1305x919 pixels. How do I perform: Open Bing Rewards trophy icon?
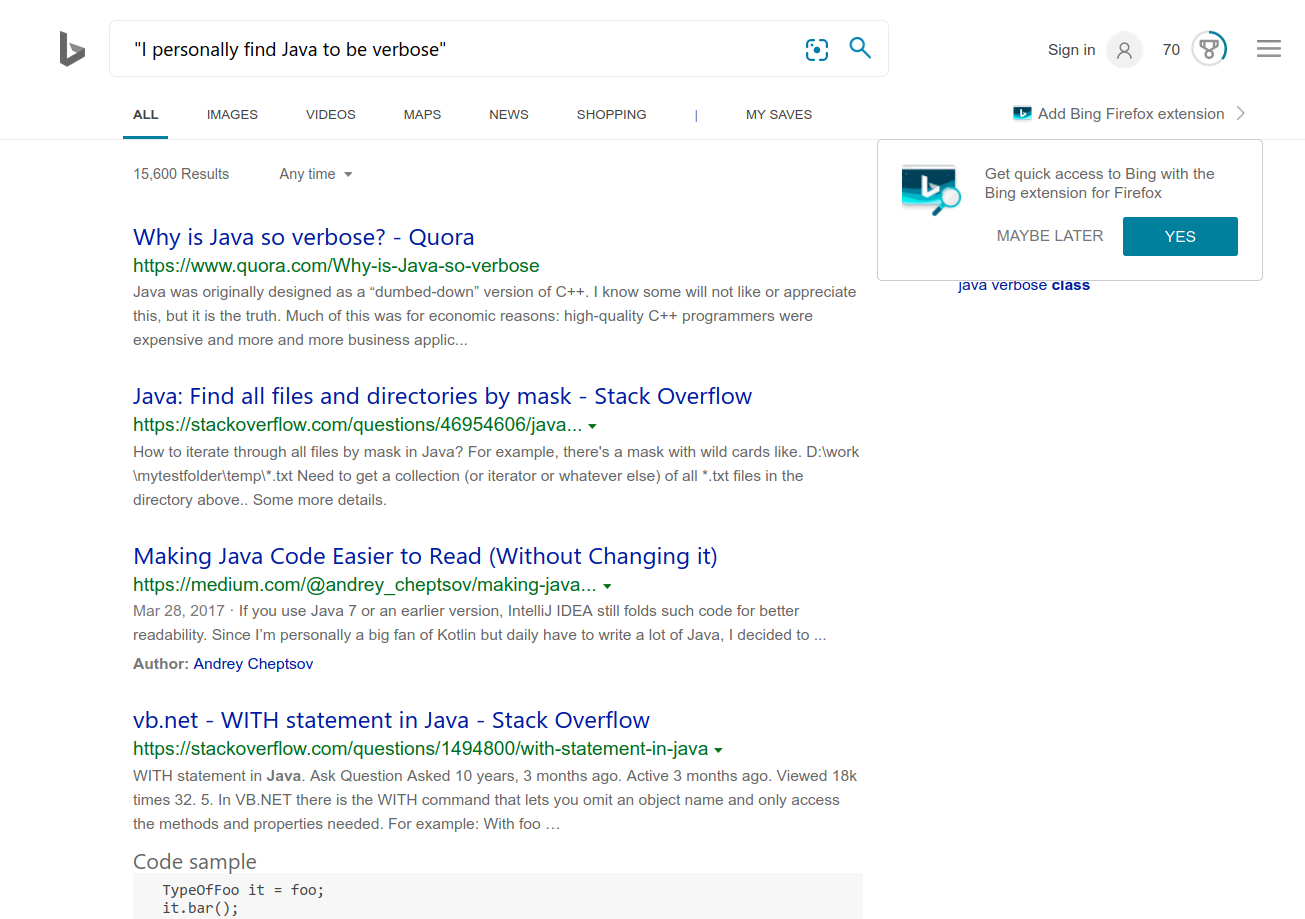[x=1209, y=49]
